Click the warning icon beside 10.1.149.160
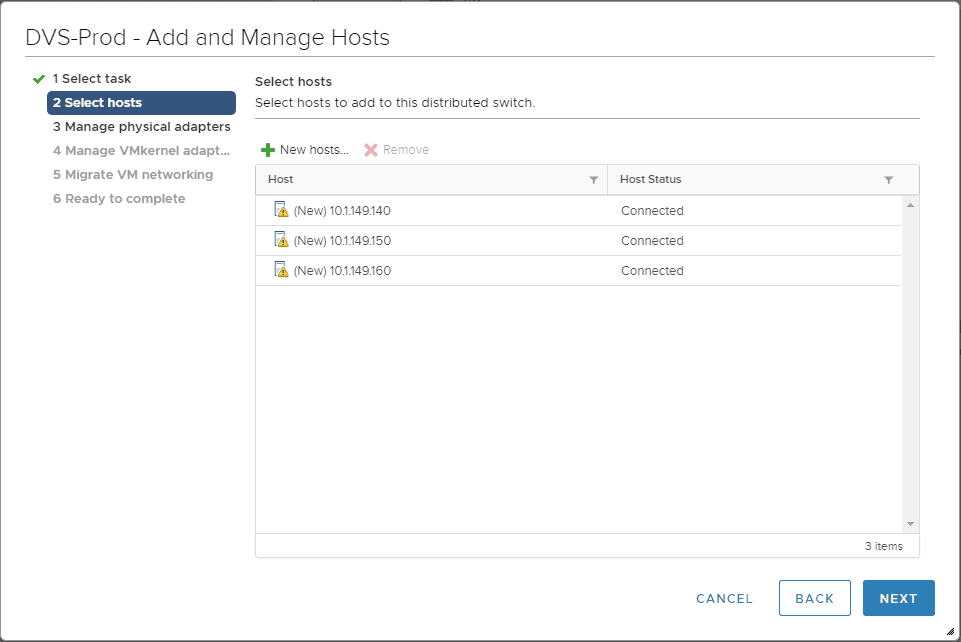 [281, 270]
